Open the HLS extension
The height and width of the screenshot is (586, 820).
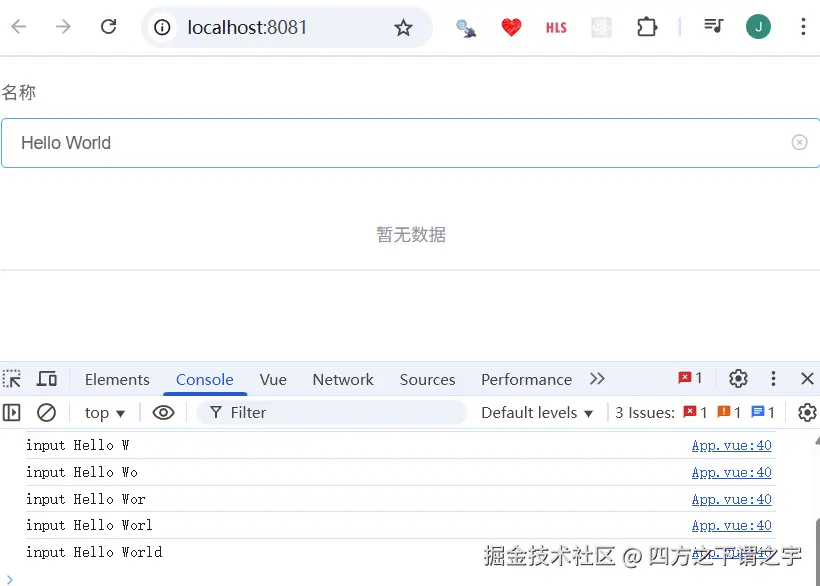pos(556,27)
